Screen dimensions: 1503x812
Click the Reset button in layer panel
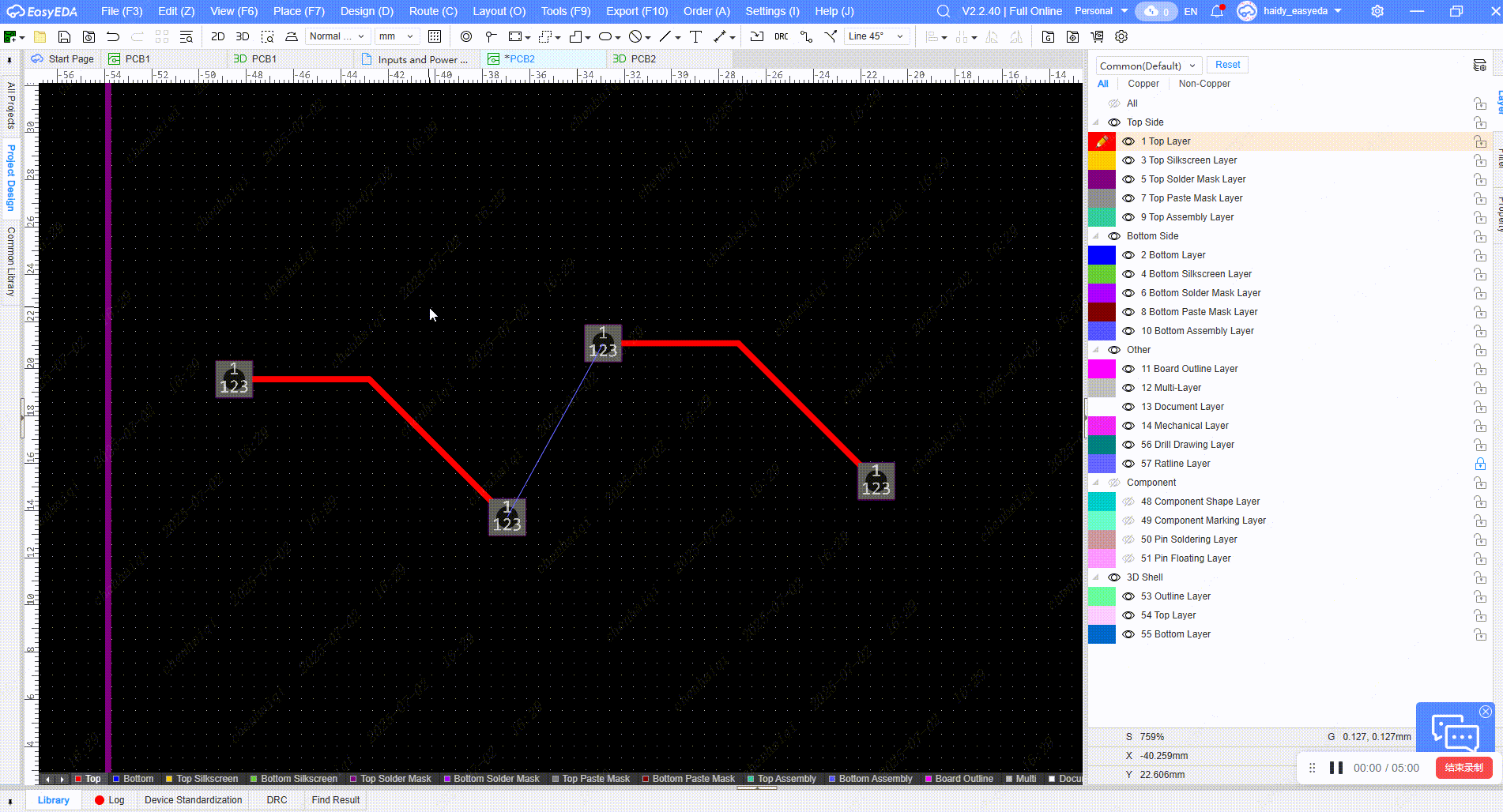(x=1227, y=65)
